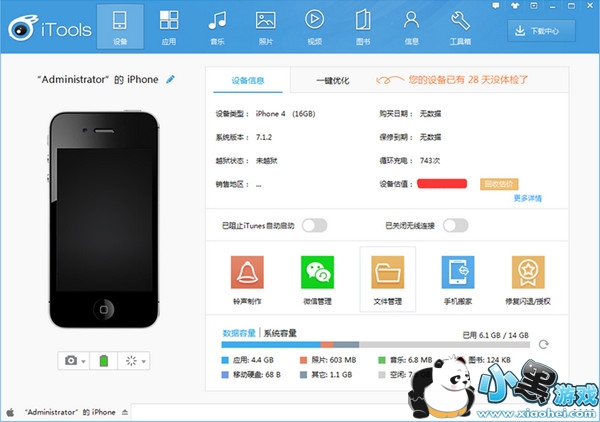Expand the screenshot camera dropdown arrow

[x=83, y=361]
